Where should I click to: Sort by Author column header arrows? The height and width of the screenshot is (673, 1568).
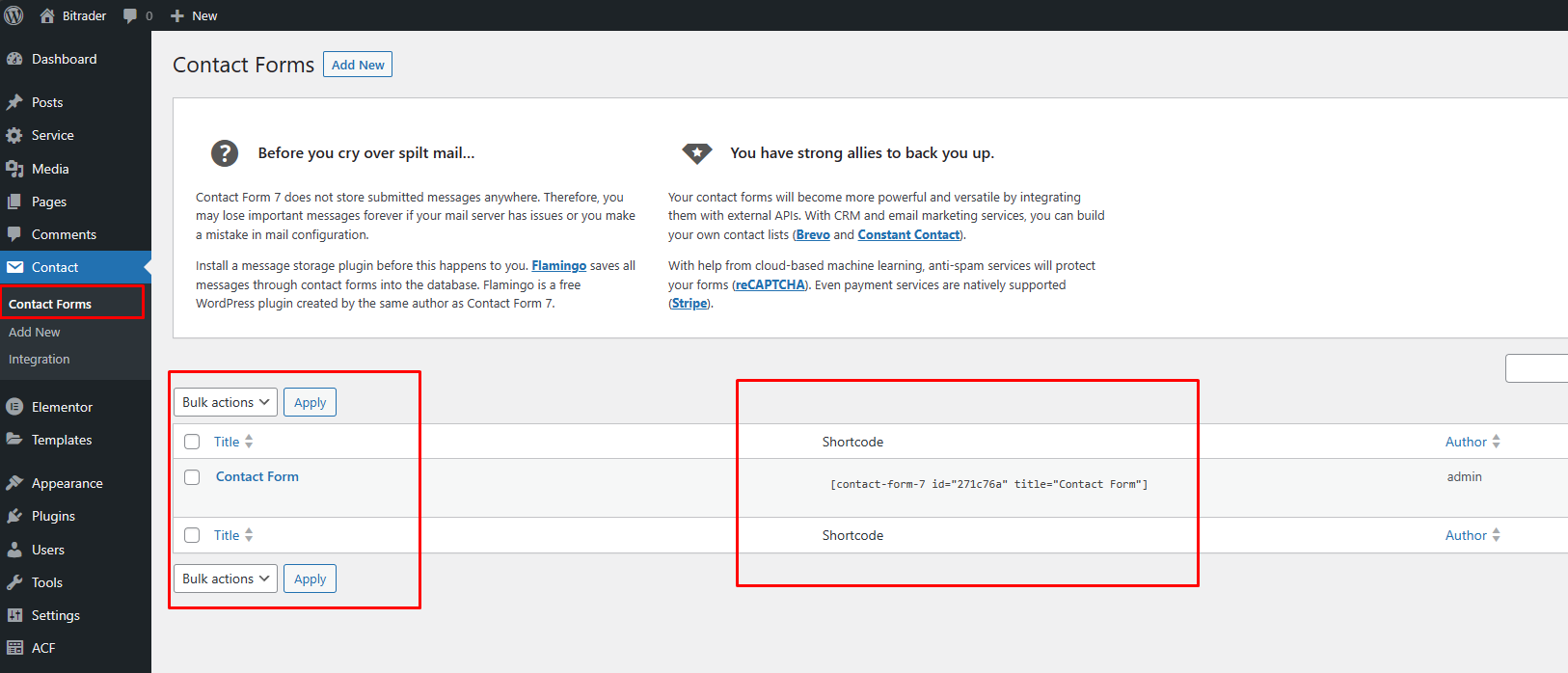click(x=1496, y=442)
